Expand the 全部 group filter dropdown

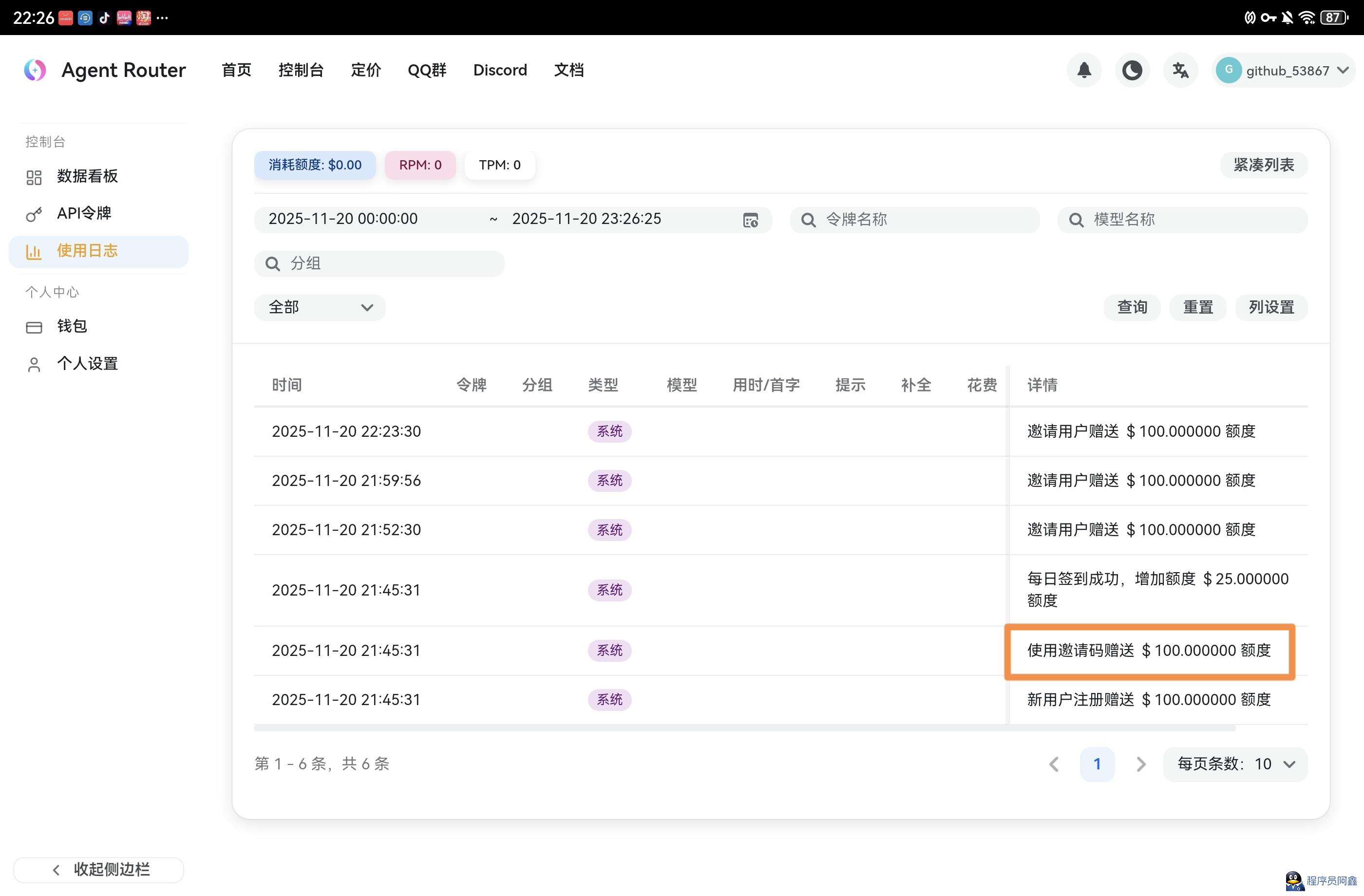[320, 307]
